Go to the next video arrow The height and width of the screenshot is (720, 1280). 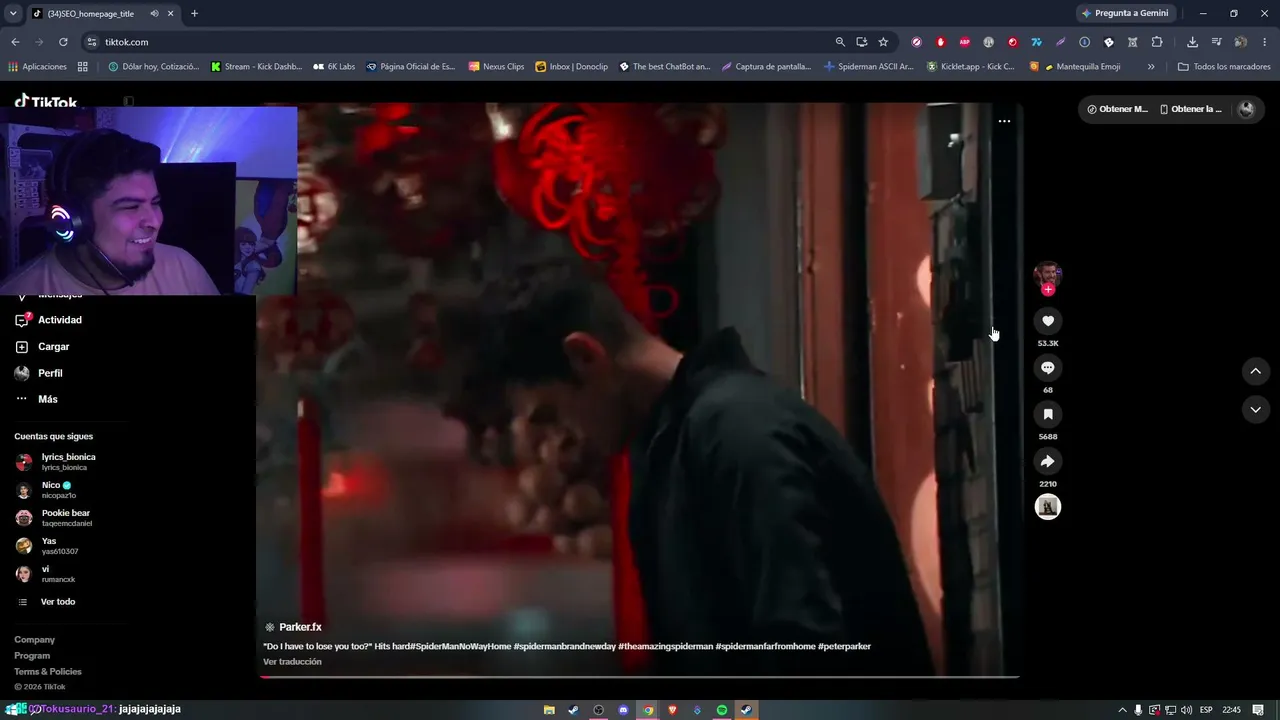point(1255,409)
